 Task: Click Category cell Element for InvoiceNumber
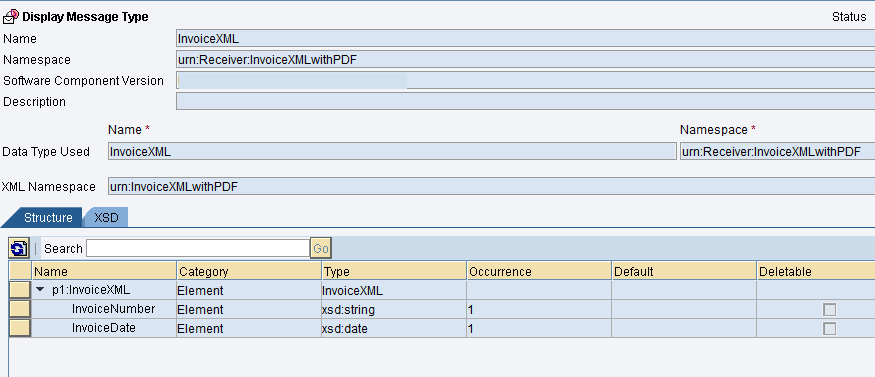[x=249, y=310]
